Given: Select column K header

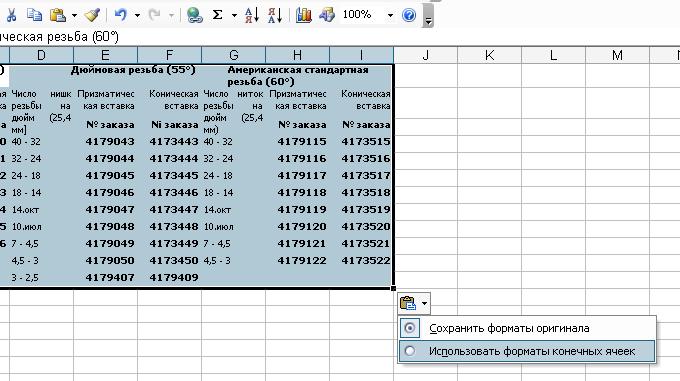Looking at the screenshot, I should point(489,55).
